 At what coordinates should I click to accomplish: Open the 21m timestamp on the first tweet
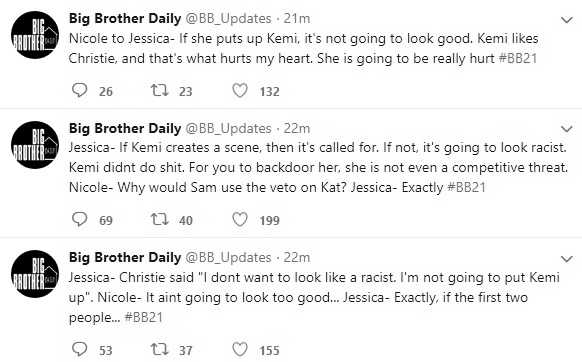coord(297,18)
